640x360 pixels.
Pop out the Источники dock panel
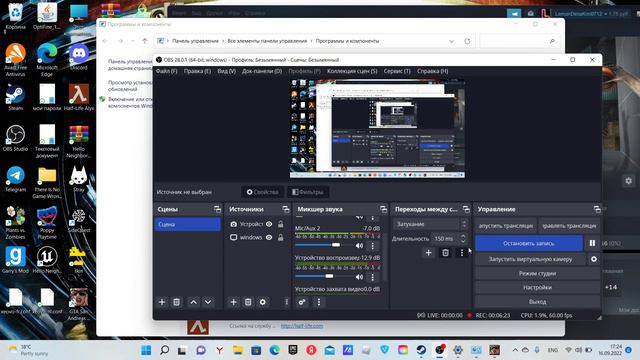click(x=285, y=209)
